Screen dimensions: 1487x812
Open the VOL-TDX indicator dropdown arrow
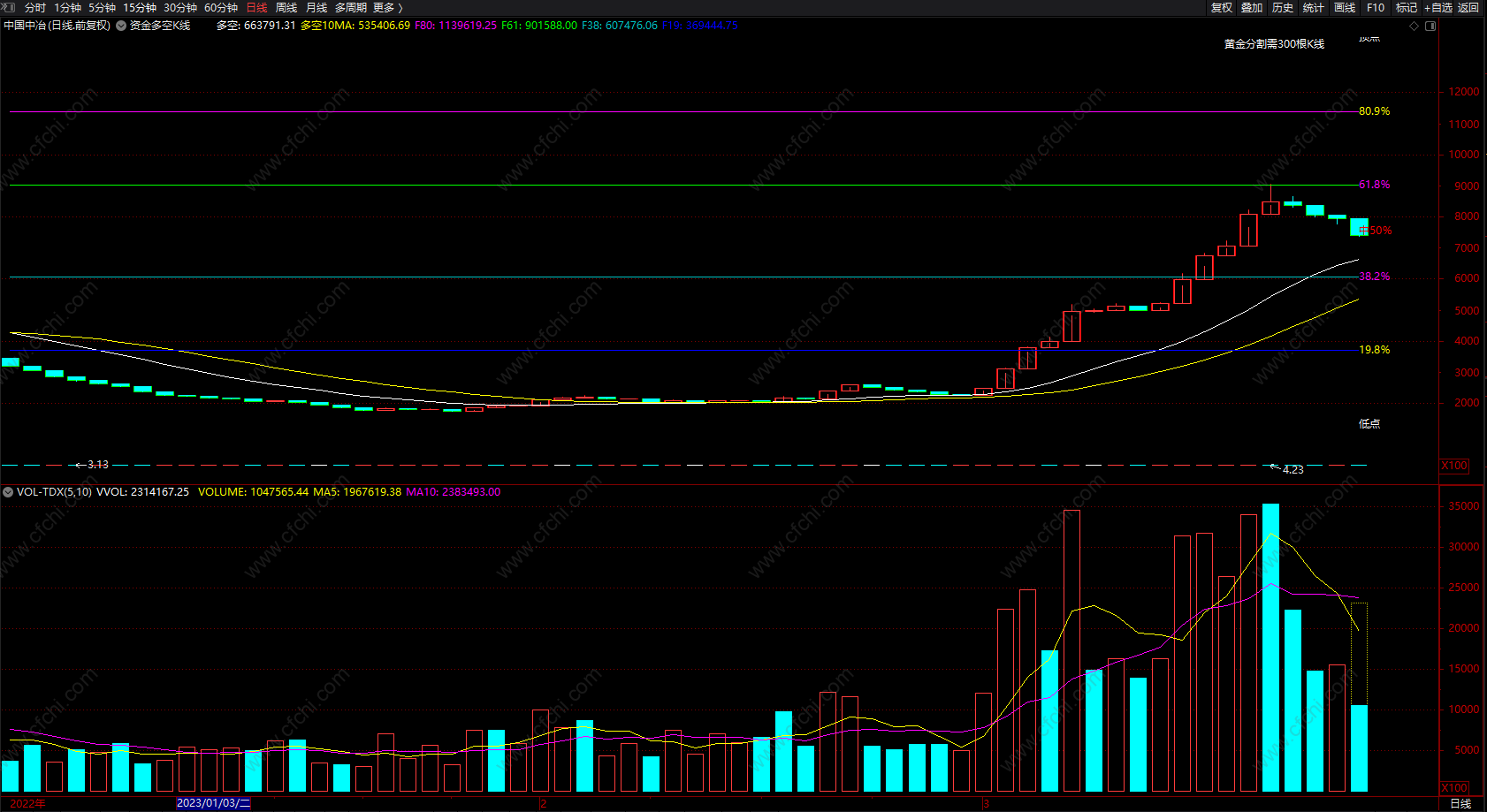8,492
